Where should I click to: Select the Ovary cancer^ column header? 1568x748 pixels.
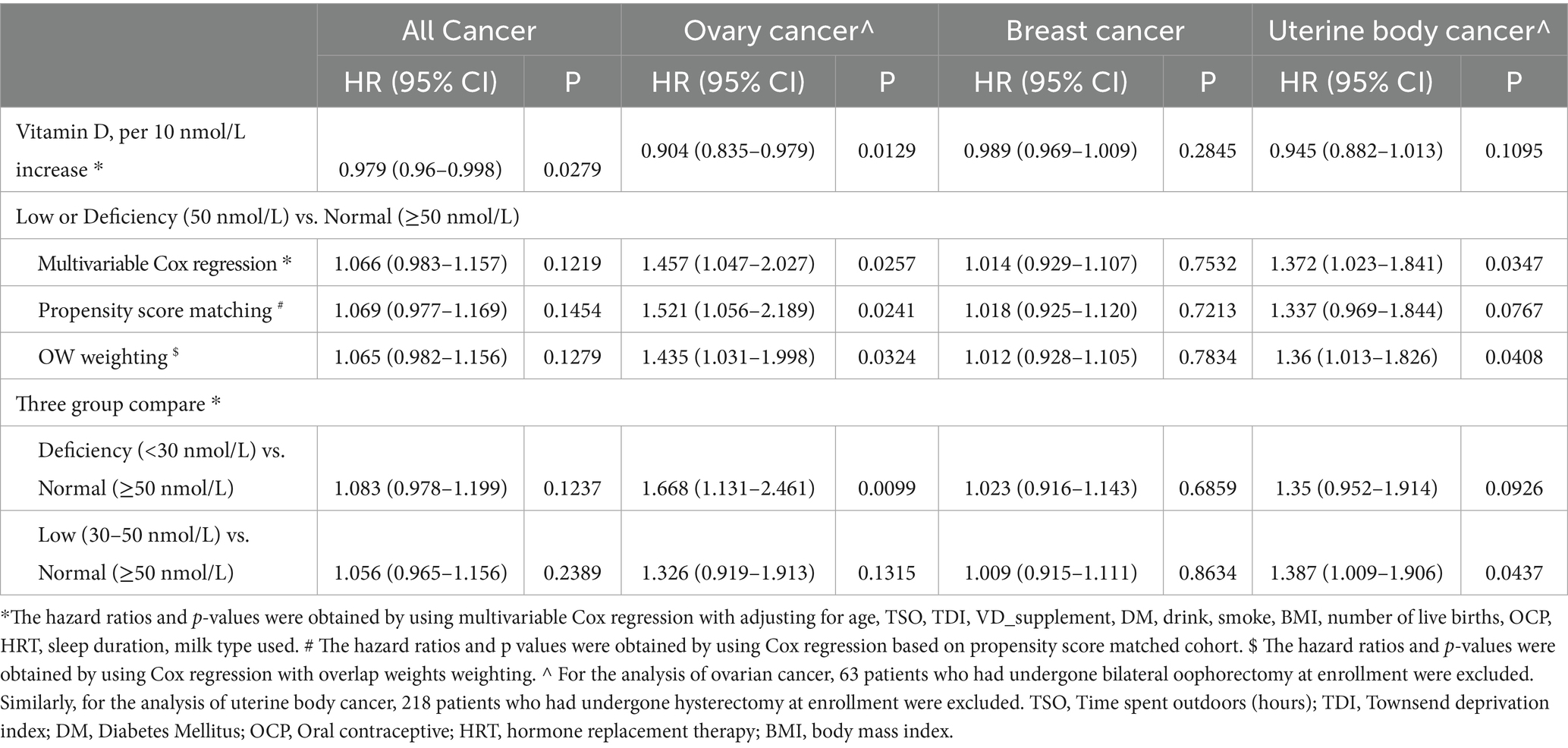(779, 31)
